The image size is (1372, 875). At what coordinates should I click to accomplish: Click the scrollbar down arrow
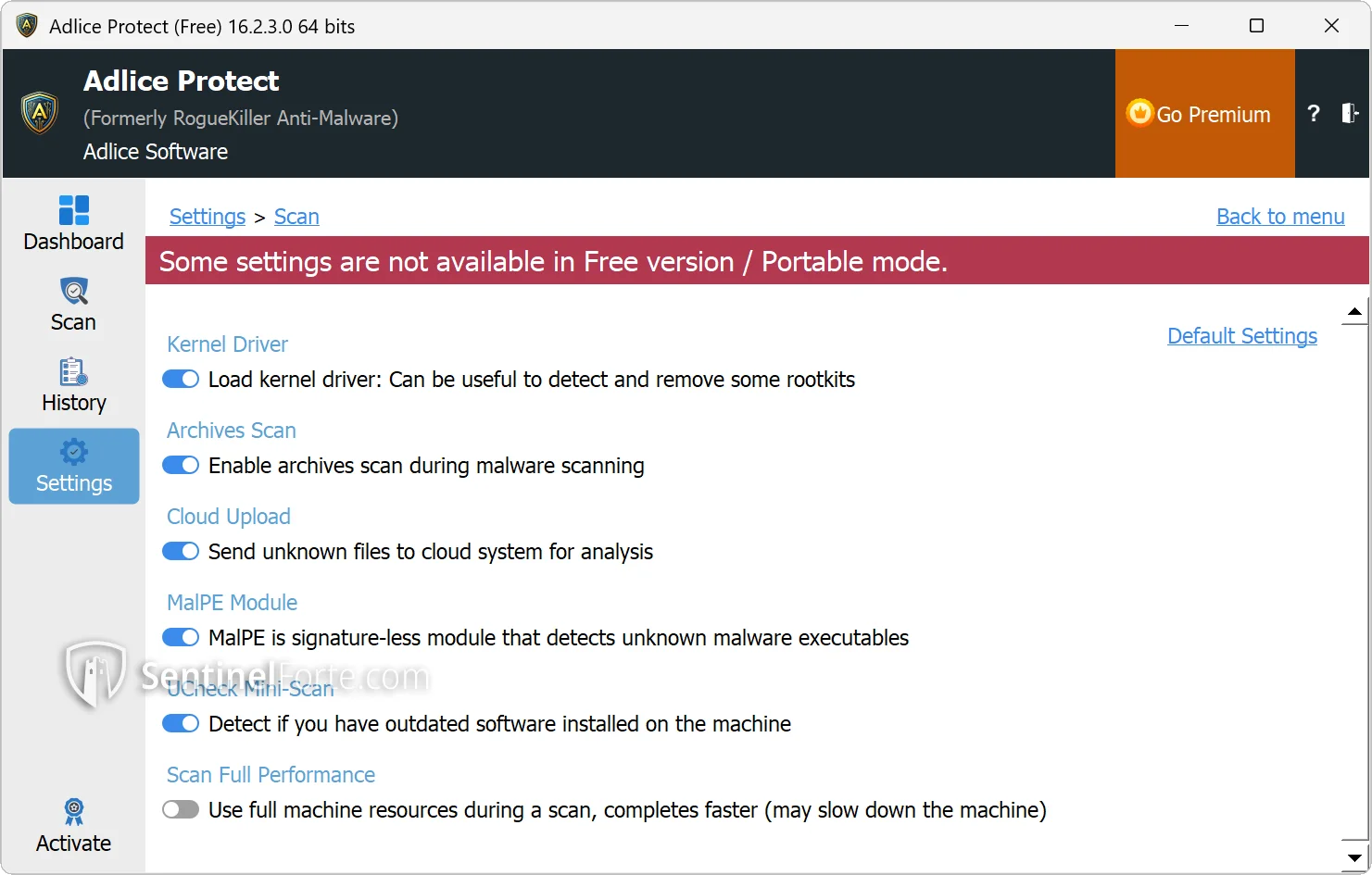(x=1354, y=856)
